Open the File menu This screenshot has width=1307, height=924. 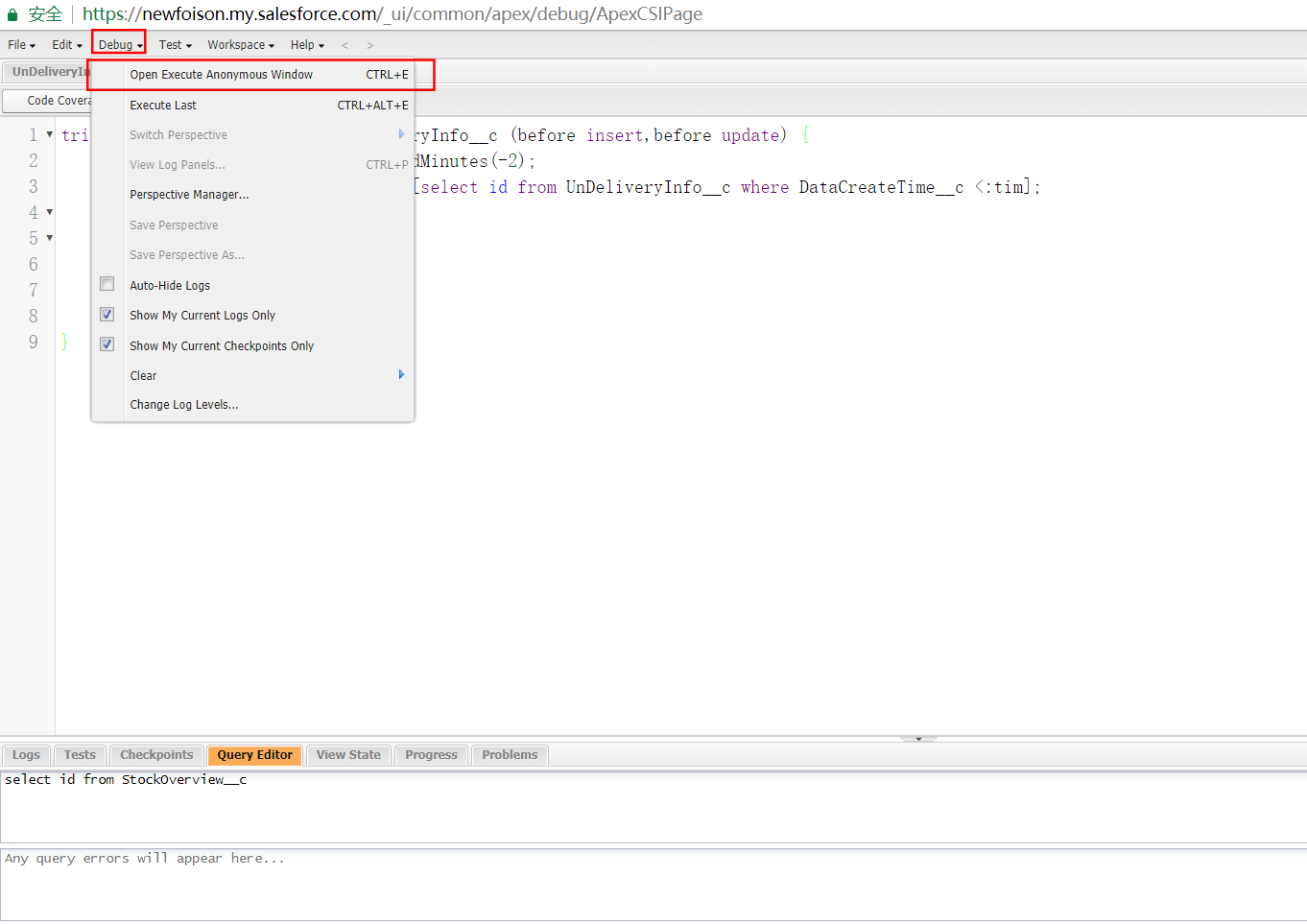tap(21, 45)
